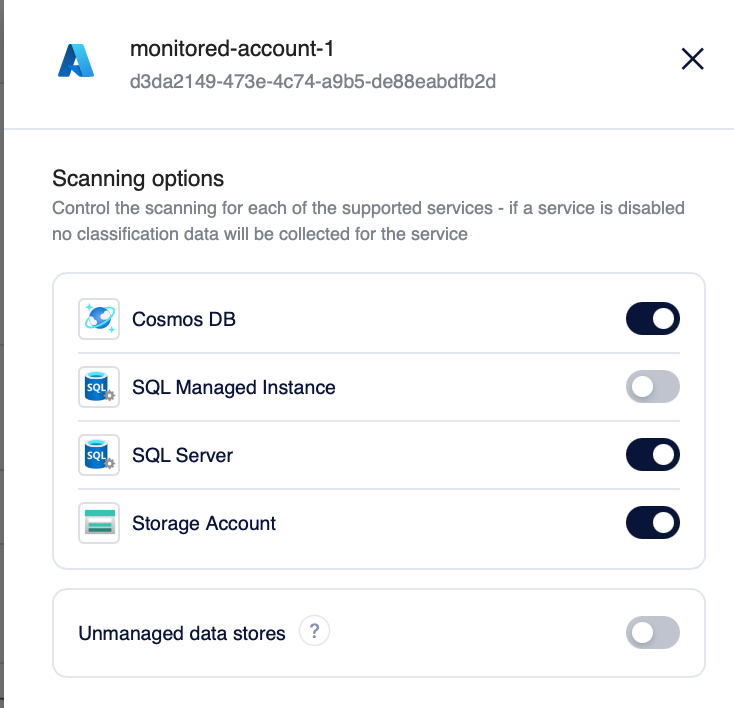Click the SQL Server database icon
734x708 pixels.
99,455
